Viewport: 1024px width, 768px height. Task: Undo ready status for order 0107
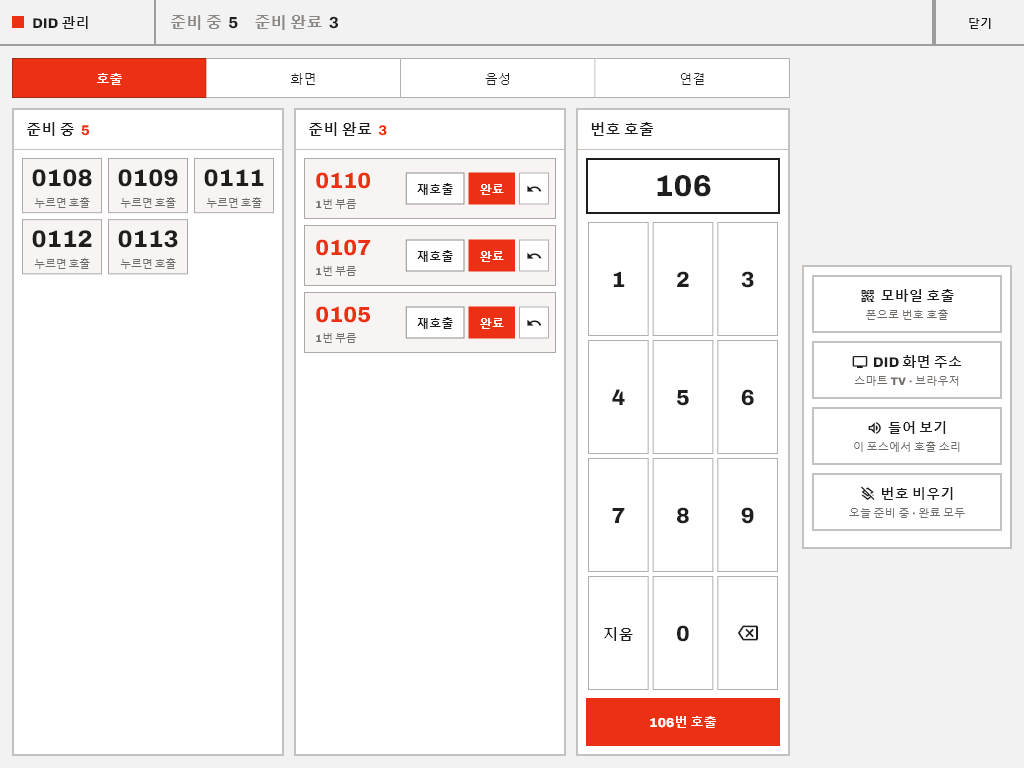534,255
